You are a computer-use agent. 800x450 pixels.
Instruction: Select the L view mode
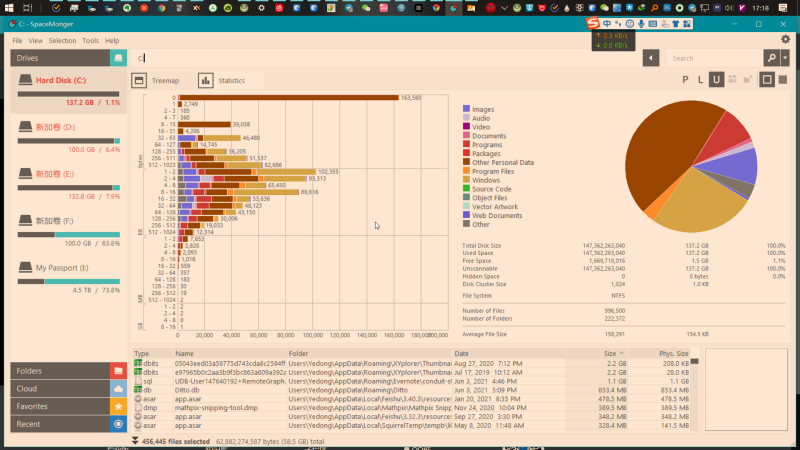pyautogui.click(x=701, y=80)
